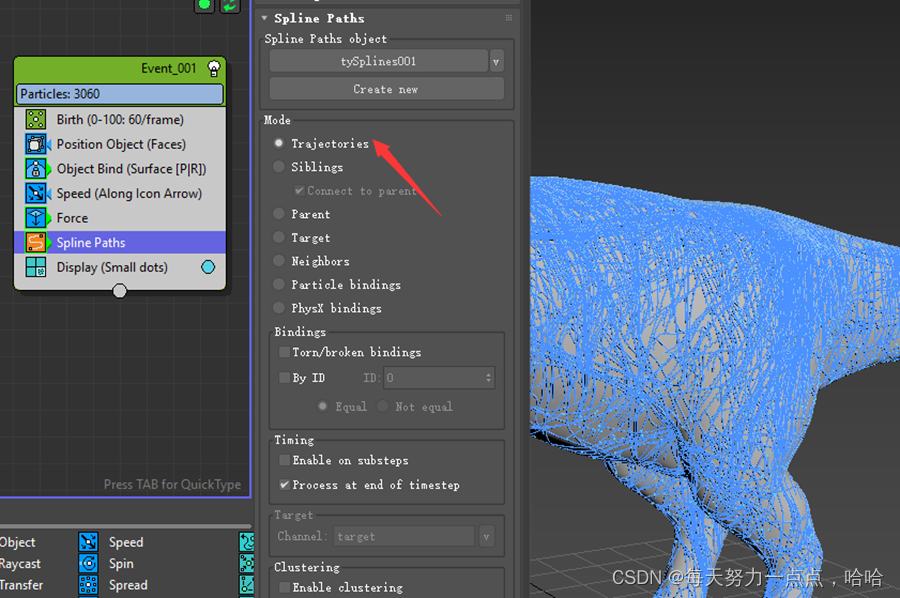Enable the Torn/broken bindings checkbox
The height and width of the screenshot is (598, 900).
click(x=283, y=352)
